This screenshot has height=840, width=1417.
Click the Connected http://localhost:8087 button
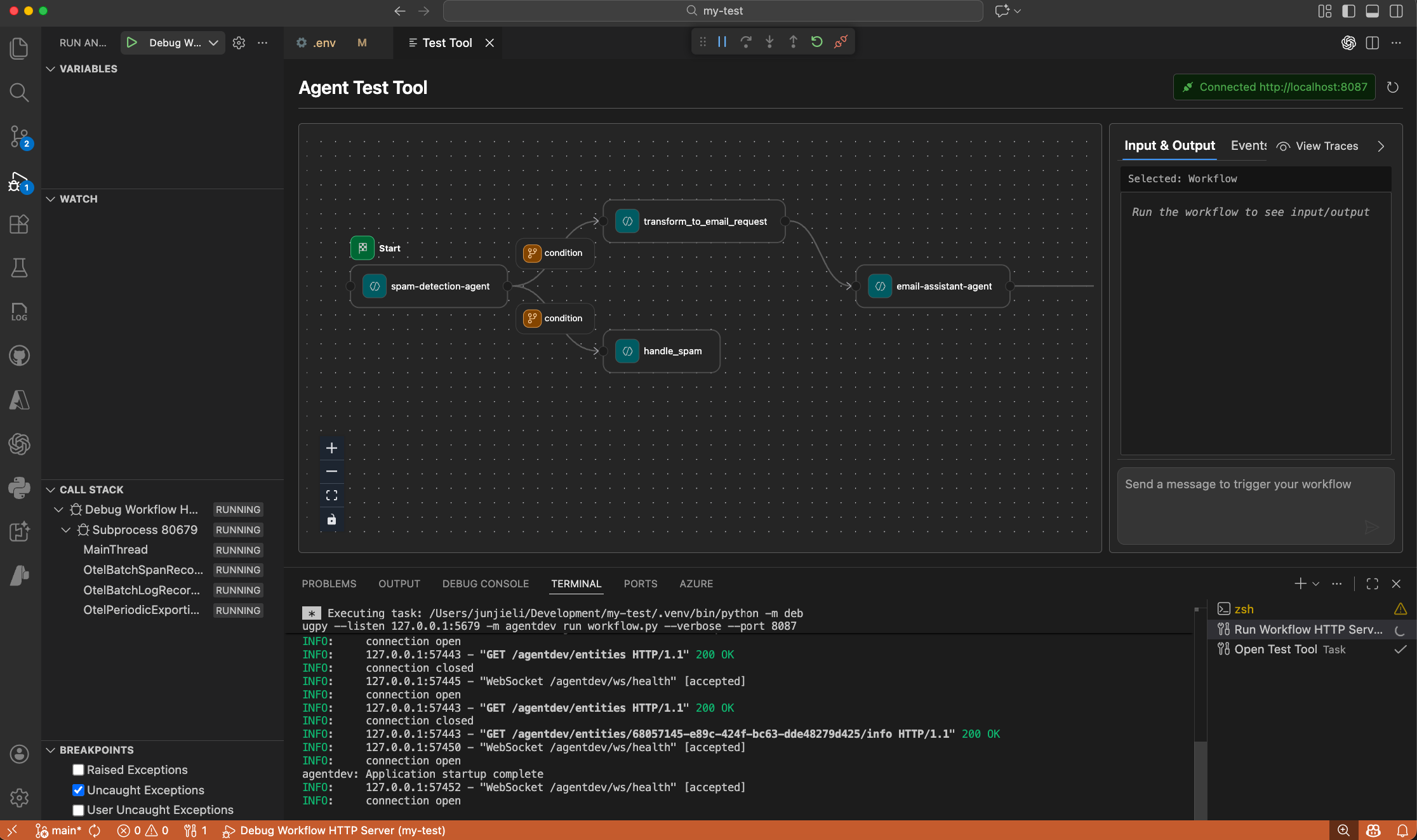pyautogui.click(x=1274, y=87)
